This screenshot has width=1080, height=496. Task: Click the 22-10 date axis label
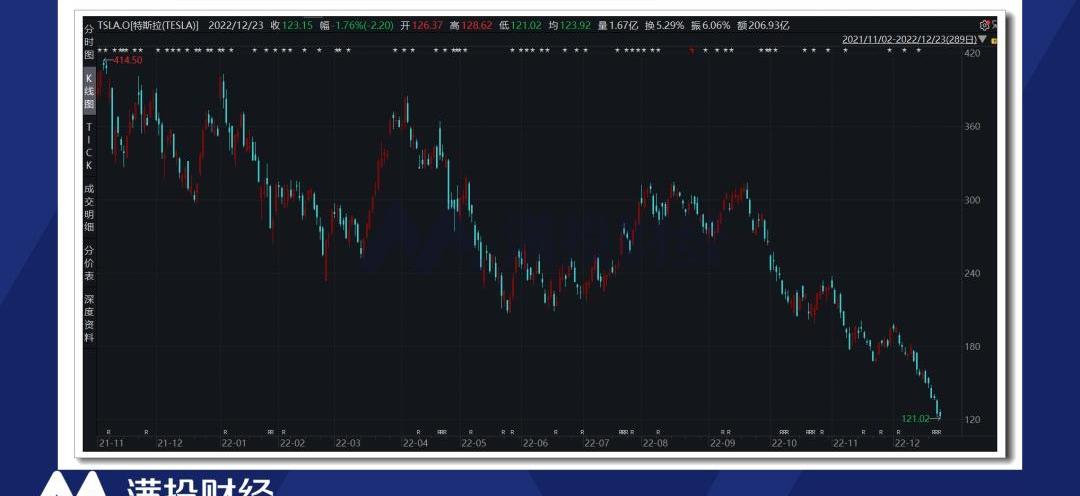point(784,443)
